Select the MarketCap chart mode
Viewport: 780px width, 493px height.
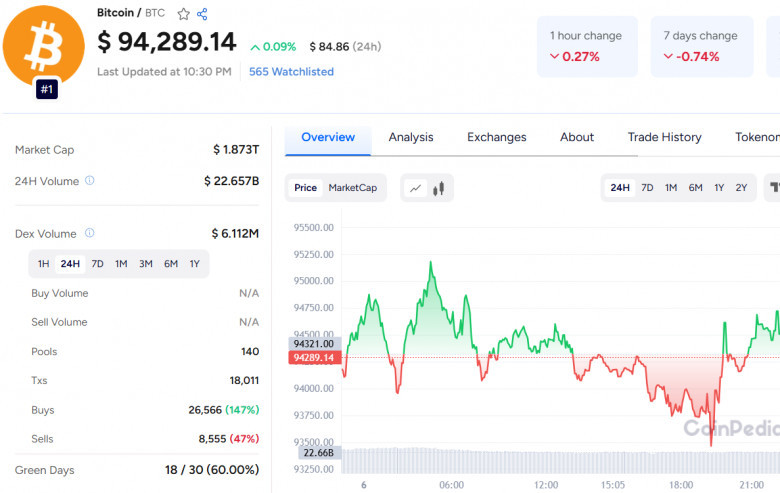[x=353, y=188]
